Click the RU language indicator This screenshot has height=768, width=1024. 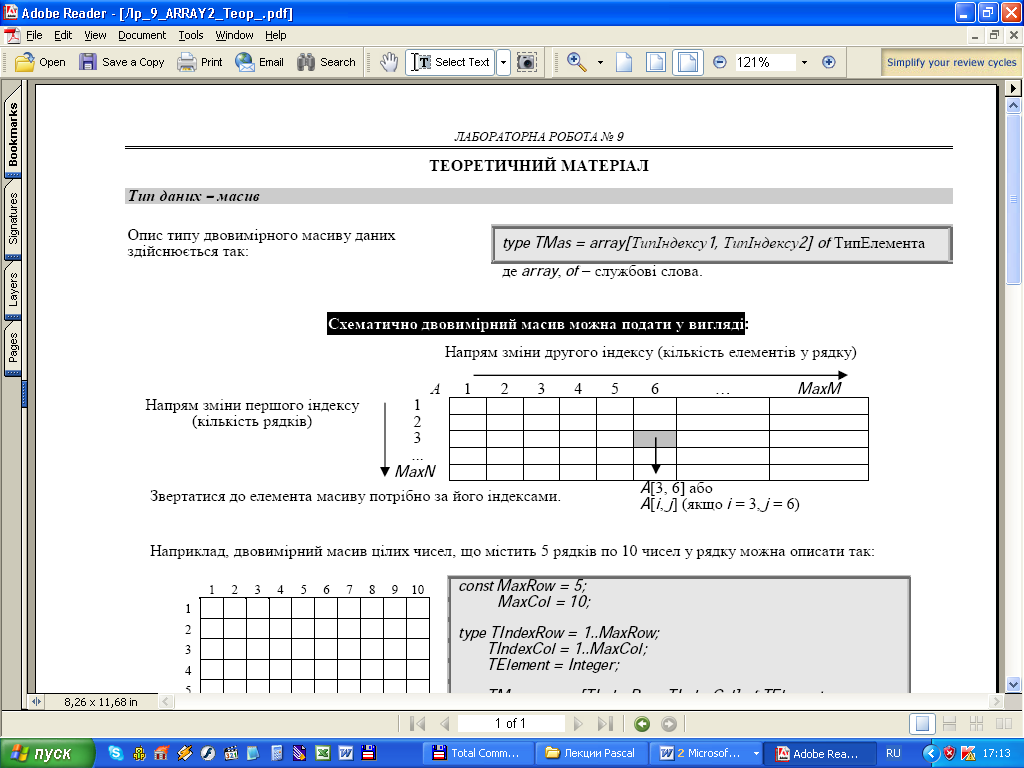[893, 754]
